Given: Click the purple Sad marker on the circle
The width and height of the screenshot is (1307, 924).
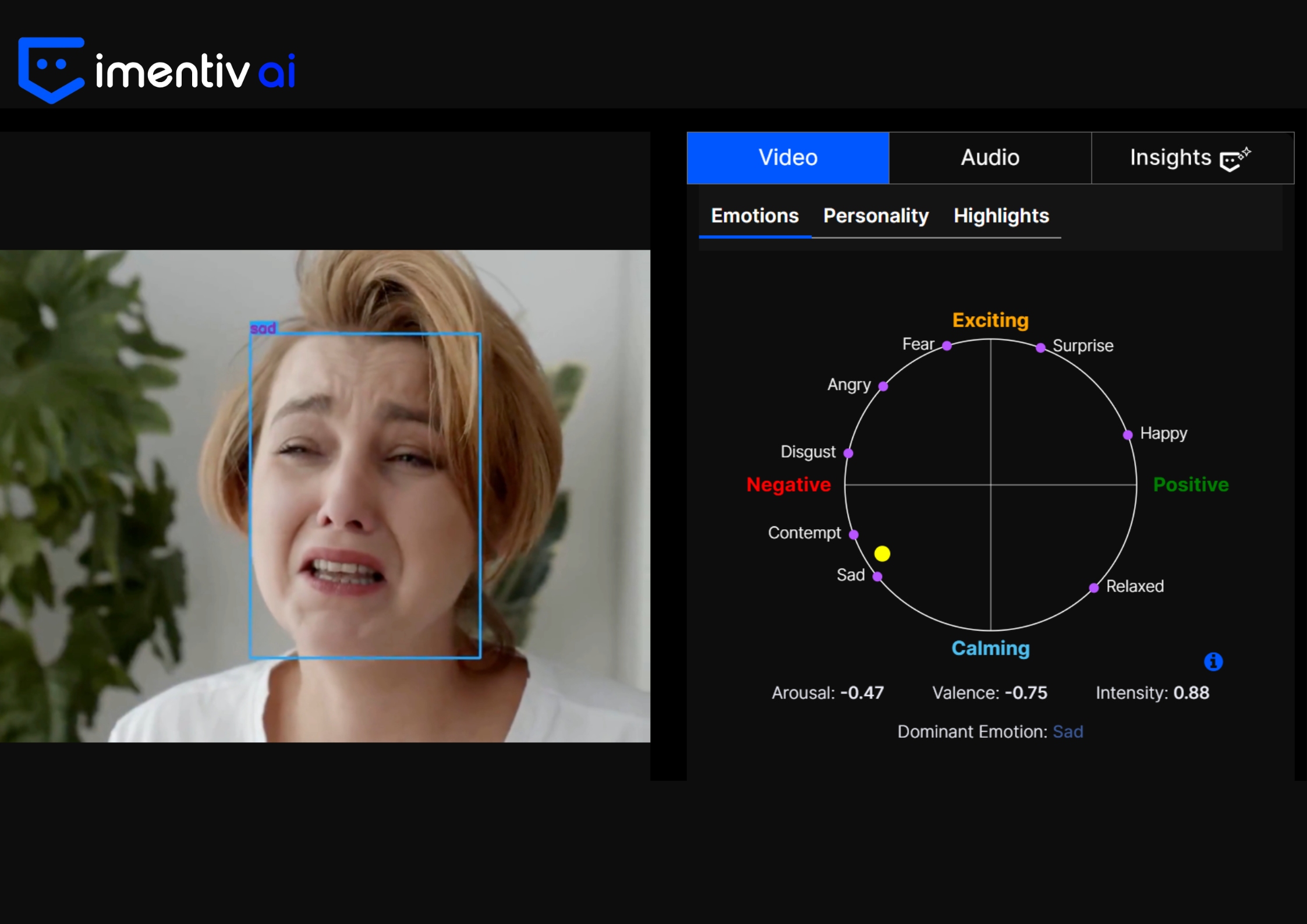Looking at the screenshot, I should pyautogui.click(x=877, y=576).
